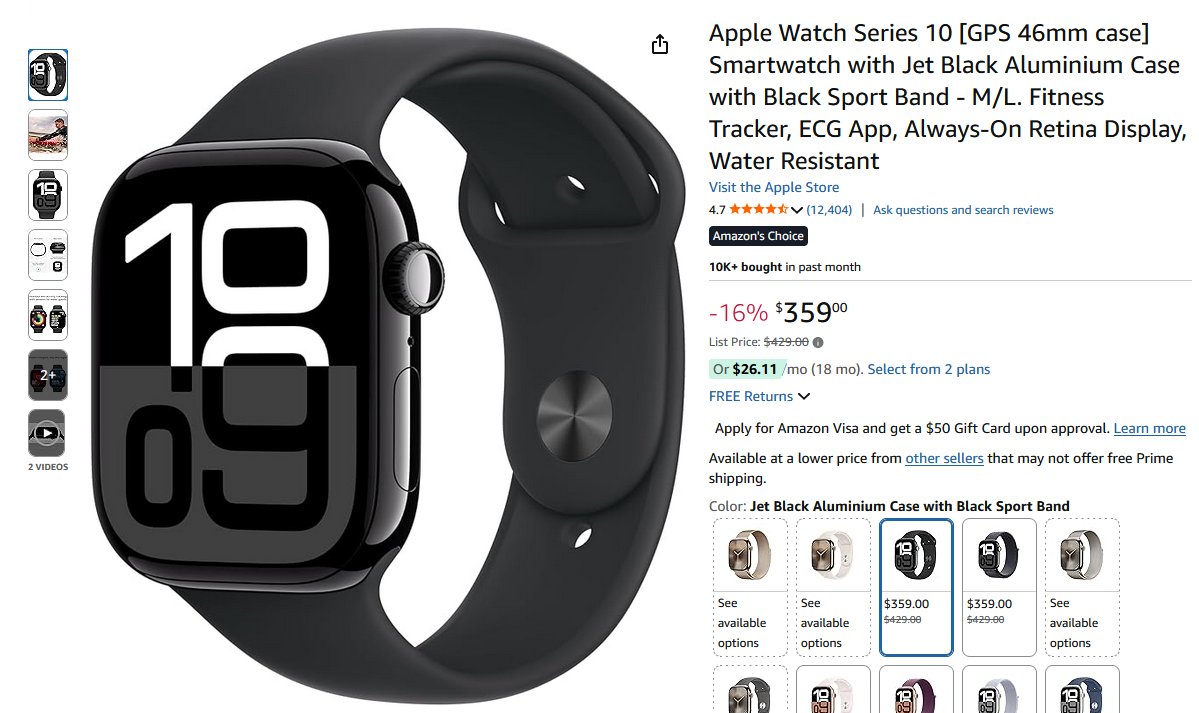
Task: Select the natural titanium Milanese swatch option
Action: (x=1082, y=587)
